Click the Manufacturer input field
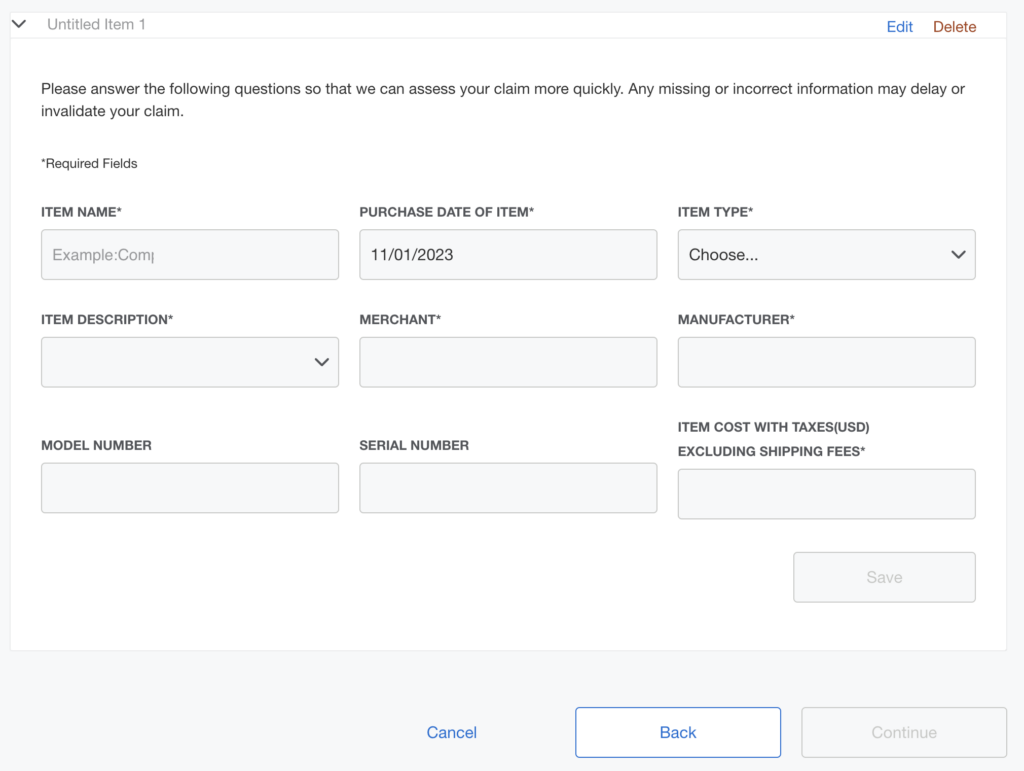Image resolution: width=1024 pixels, height=771 pixels. point(826,361)
